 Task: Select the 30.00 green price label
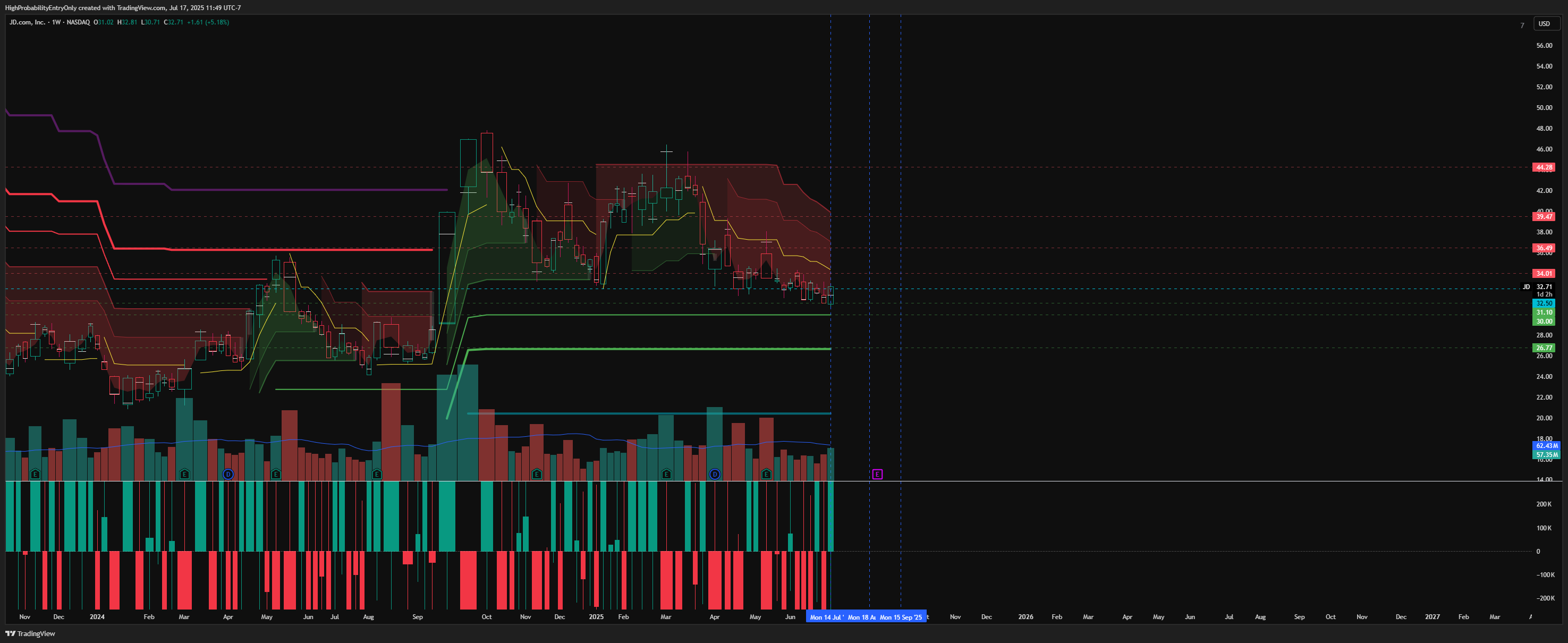click(1544, 322)
